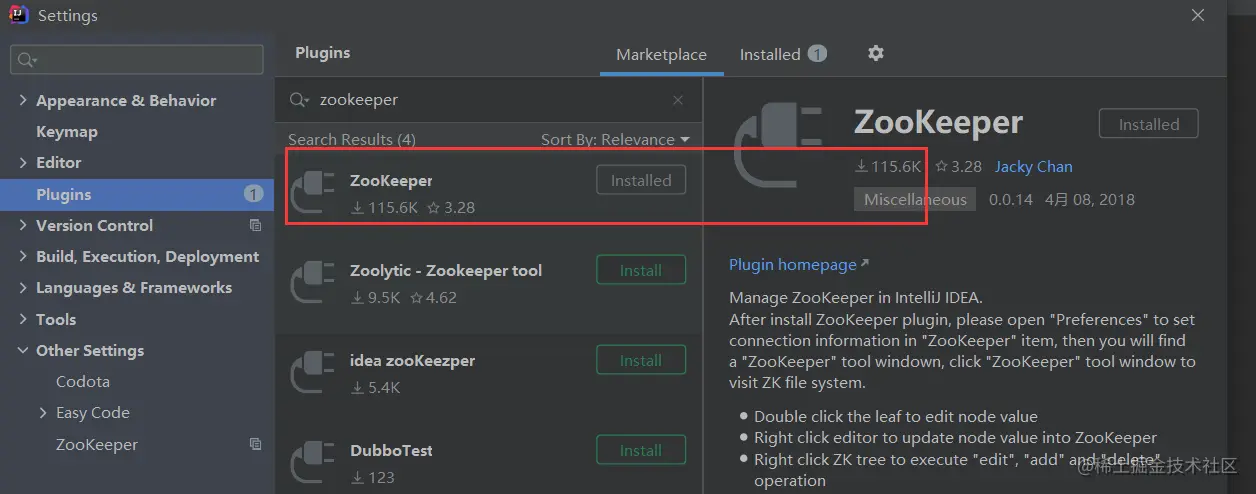Switch to the Marketplace tab
The width and height of the screenshot is (1256, 494).
[x=661, y=55]
